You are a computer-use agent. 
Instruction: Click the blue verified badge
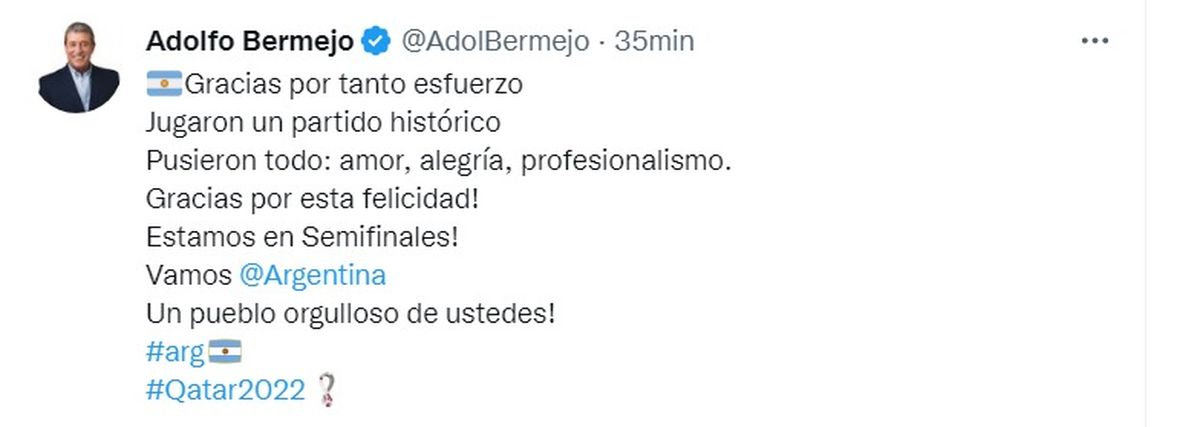pos(377,41)
